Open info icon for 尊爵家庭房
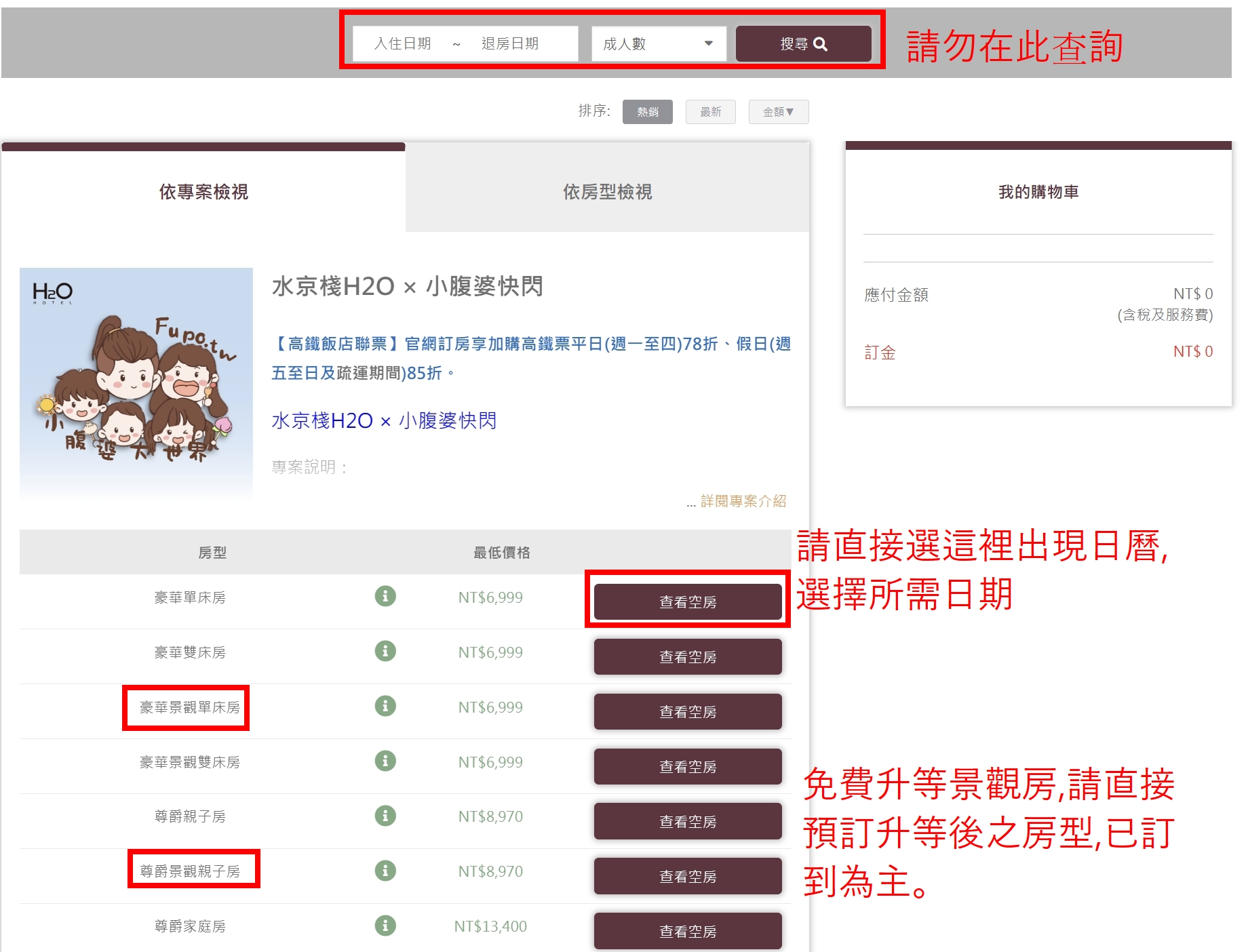1248x952 pixels. pyautogui.click(x=385, y=926)
